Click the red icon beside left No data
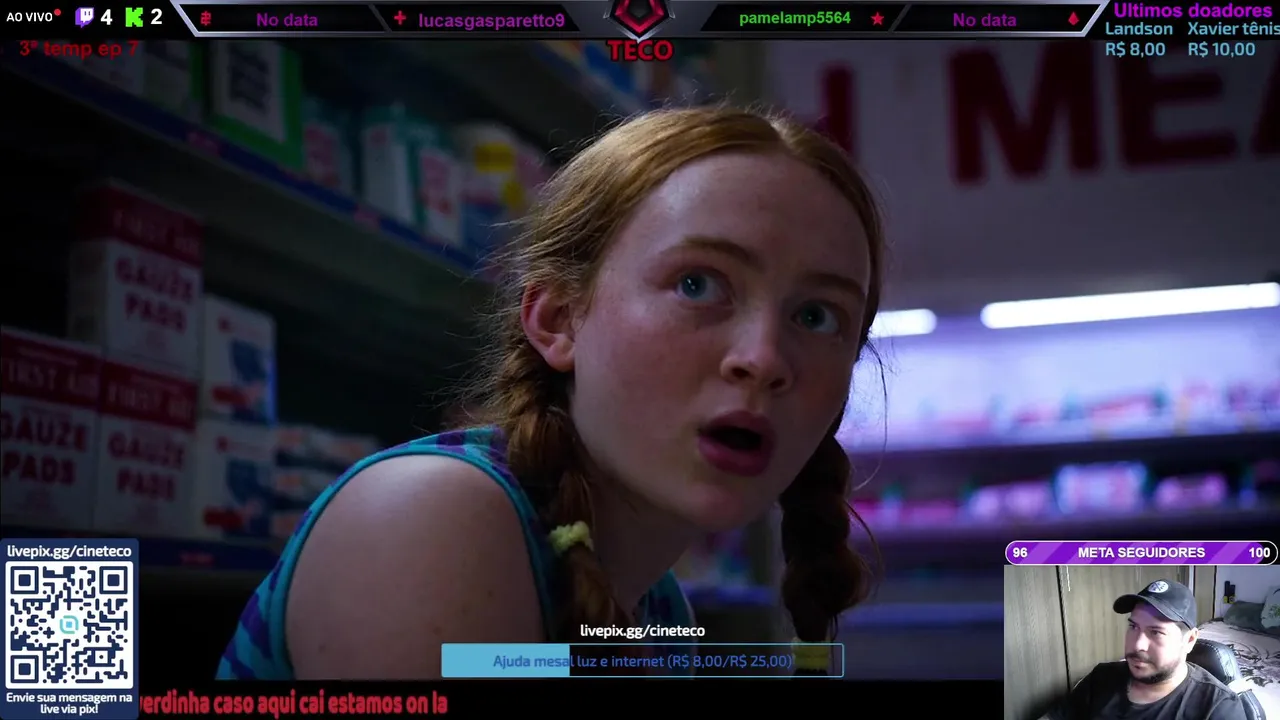This screenshot has height=720, width=1280. [206, 19]
